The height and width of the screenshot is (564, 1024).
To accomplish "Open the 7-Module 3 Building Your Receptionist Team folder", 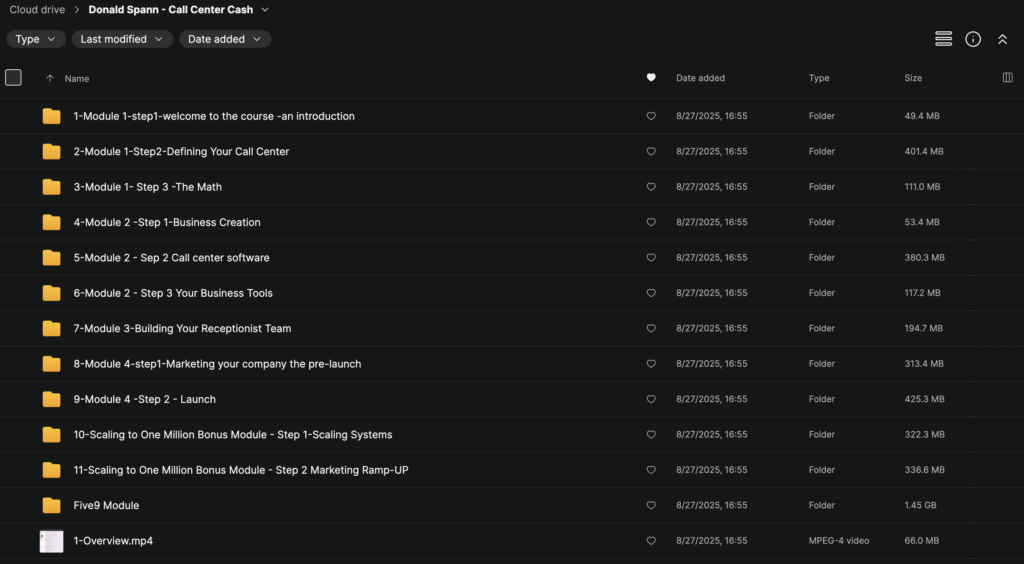I will tap(182, 328).
